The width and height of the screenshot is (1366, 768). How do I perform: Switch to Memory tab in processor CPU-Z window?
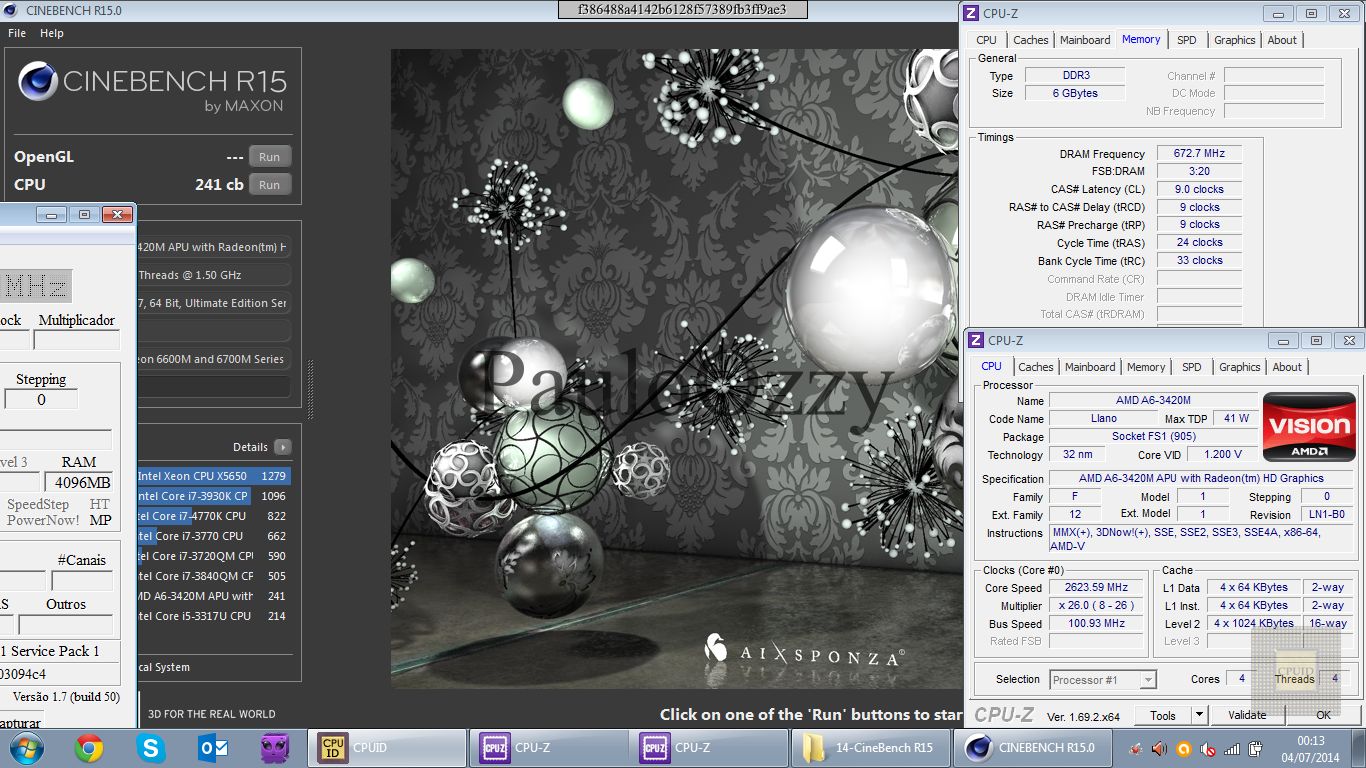pyautogui.click(x=1146, y=367)
